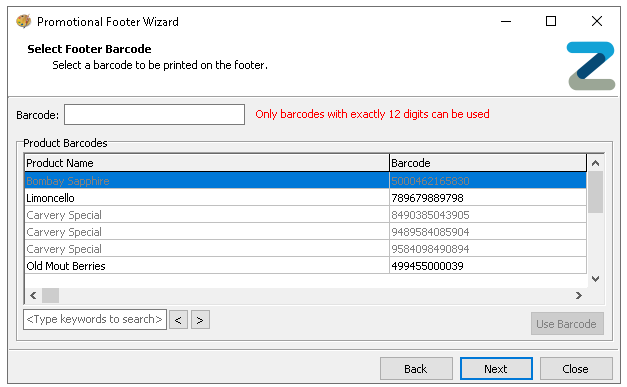Select the Old Mout Berries row
This screenshot has height=387, width=627.
pyautogui.click(x=306, y=265)
